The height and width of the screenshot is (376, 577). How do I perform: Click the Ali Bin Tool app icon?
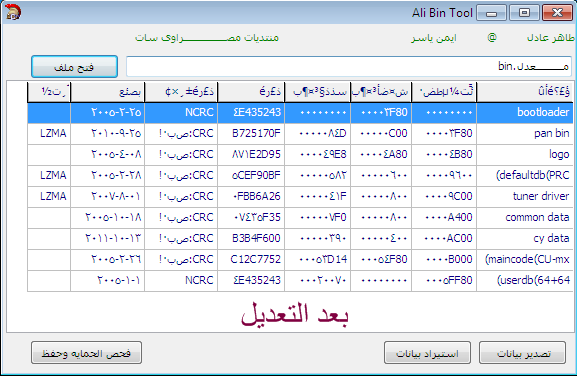pos(13,12)
